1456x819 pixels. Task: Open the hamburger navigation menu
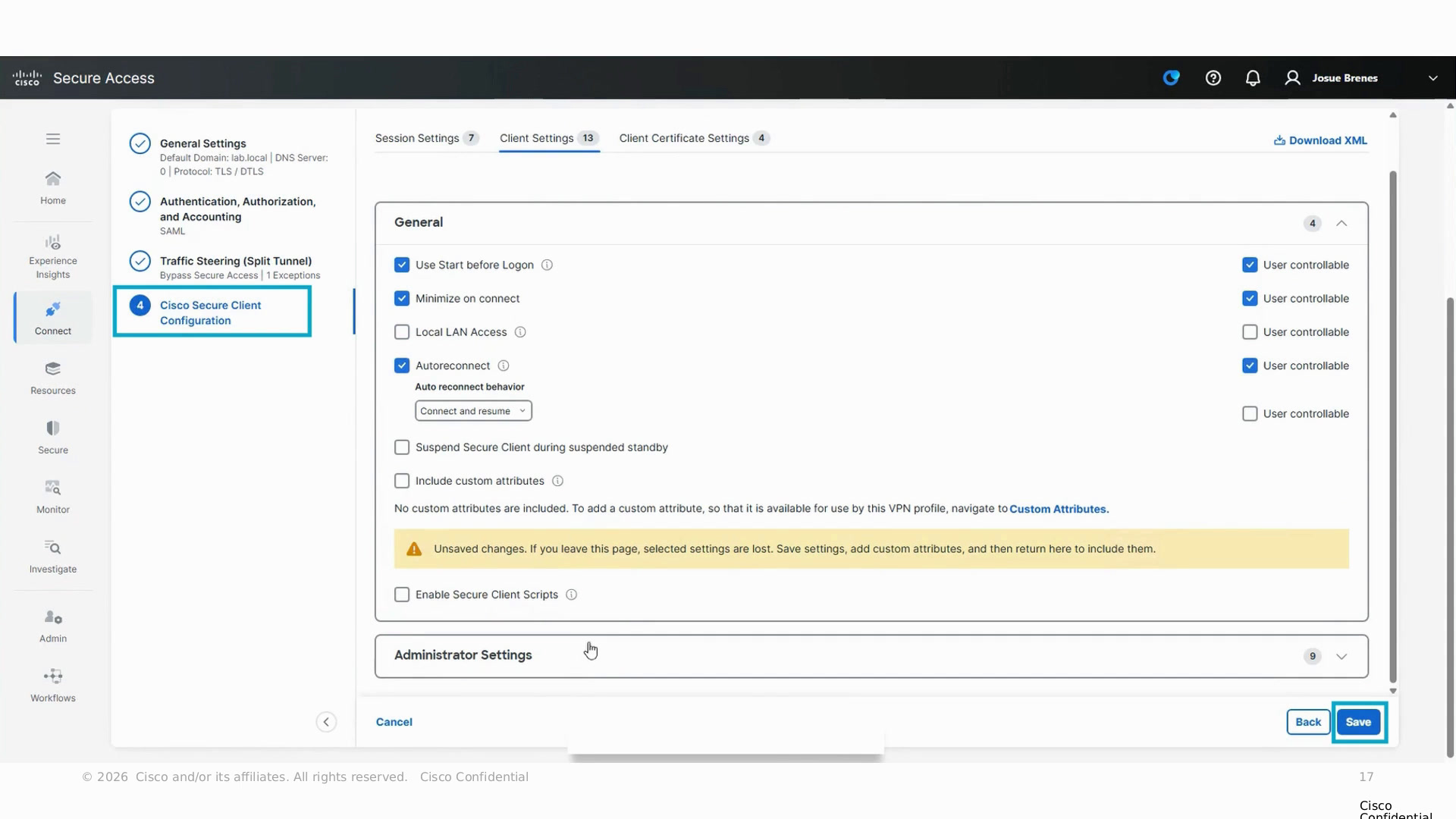[52, 139]
